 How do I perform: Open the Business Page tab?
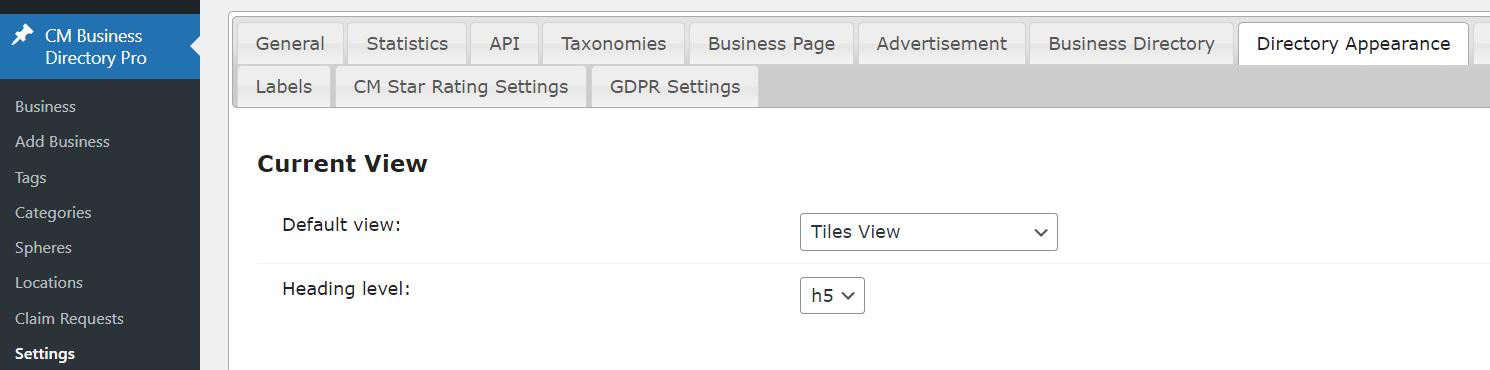(x=771, y=44)
